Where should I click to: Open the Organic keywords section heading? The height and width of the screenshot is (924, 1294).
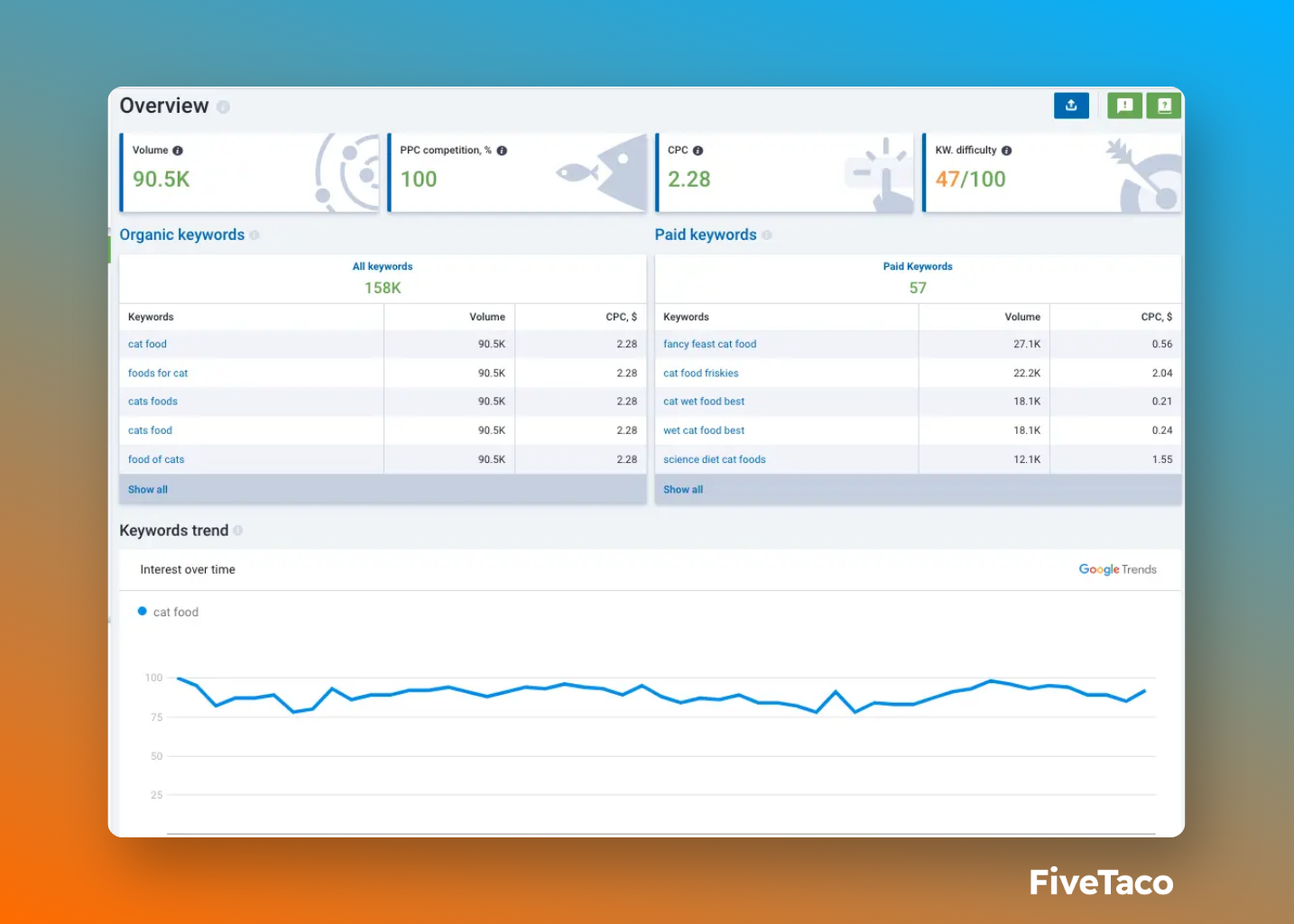click(181, 235)
